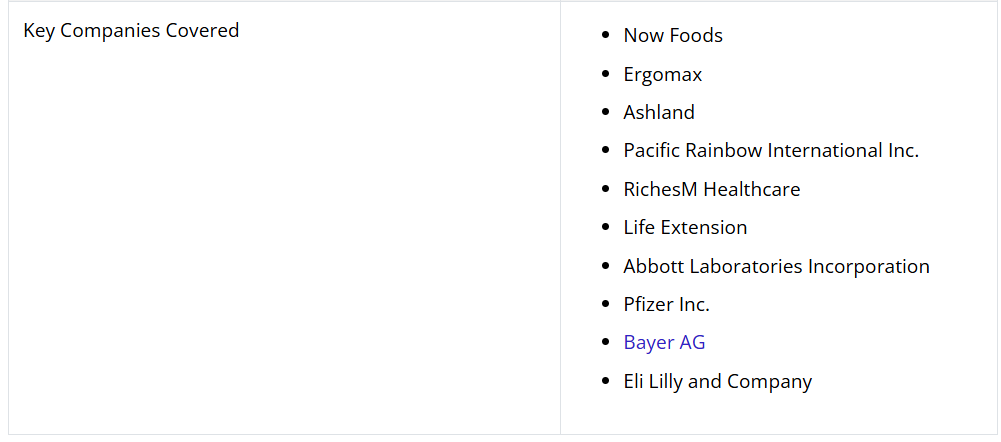
Task: Click the RichesM Healthcare entry
Action: [712, 189]
